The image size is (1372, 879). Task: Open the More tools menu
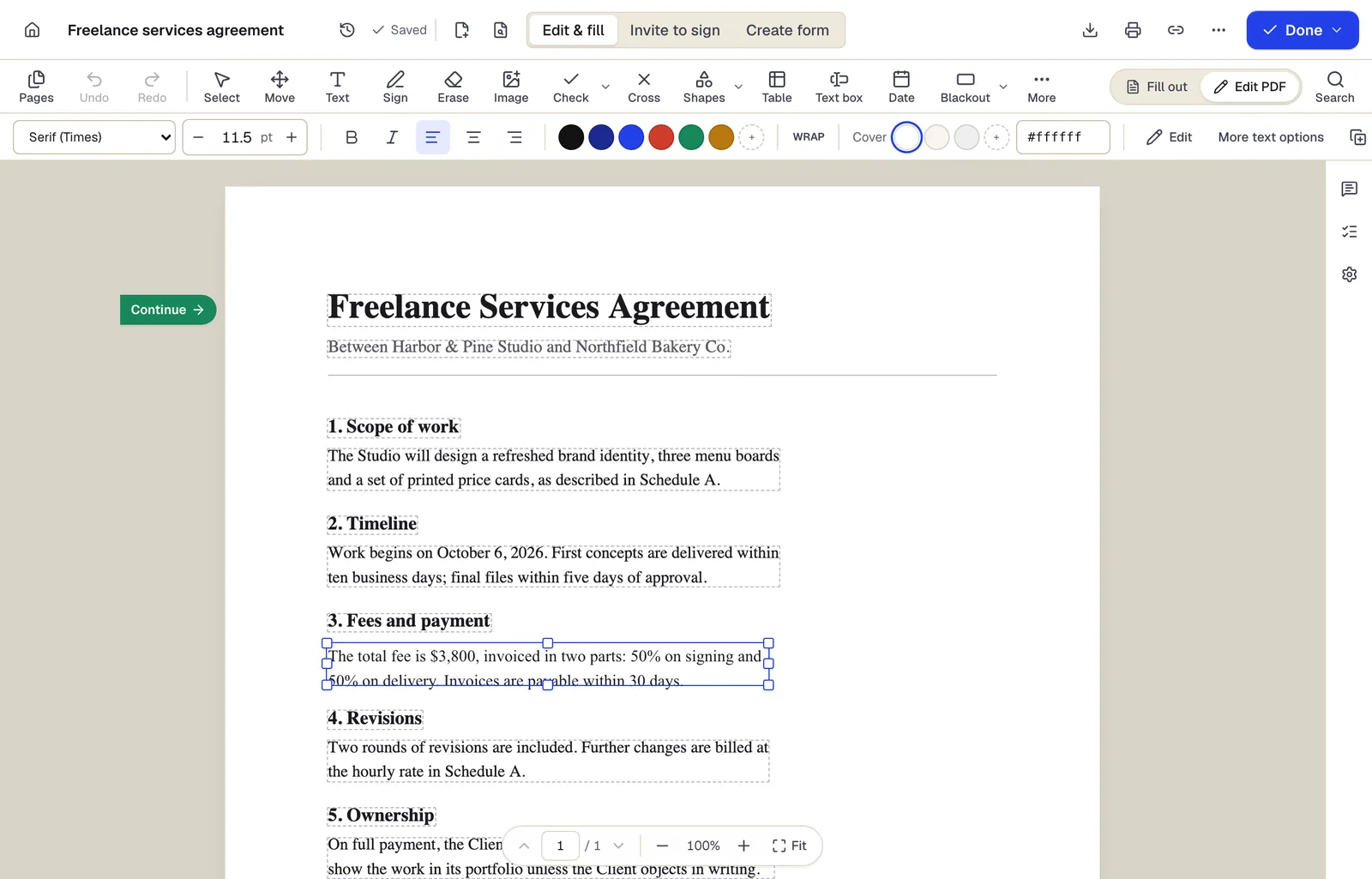pos(1042,87)
